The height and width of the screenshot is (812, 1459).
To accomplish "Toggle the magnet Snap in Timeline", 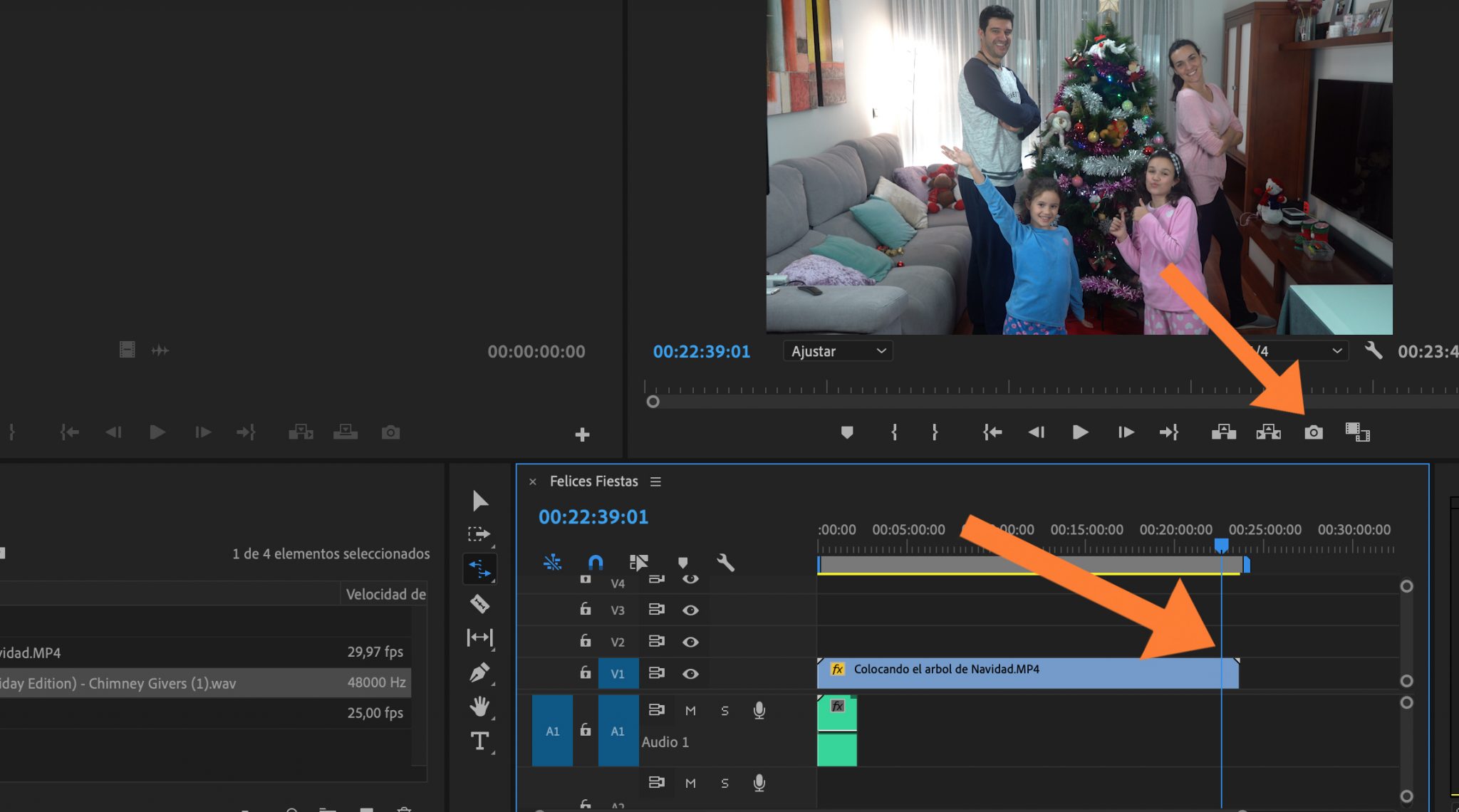I will point(596,563).
